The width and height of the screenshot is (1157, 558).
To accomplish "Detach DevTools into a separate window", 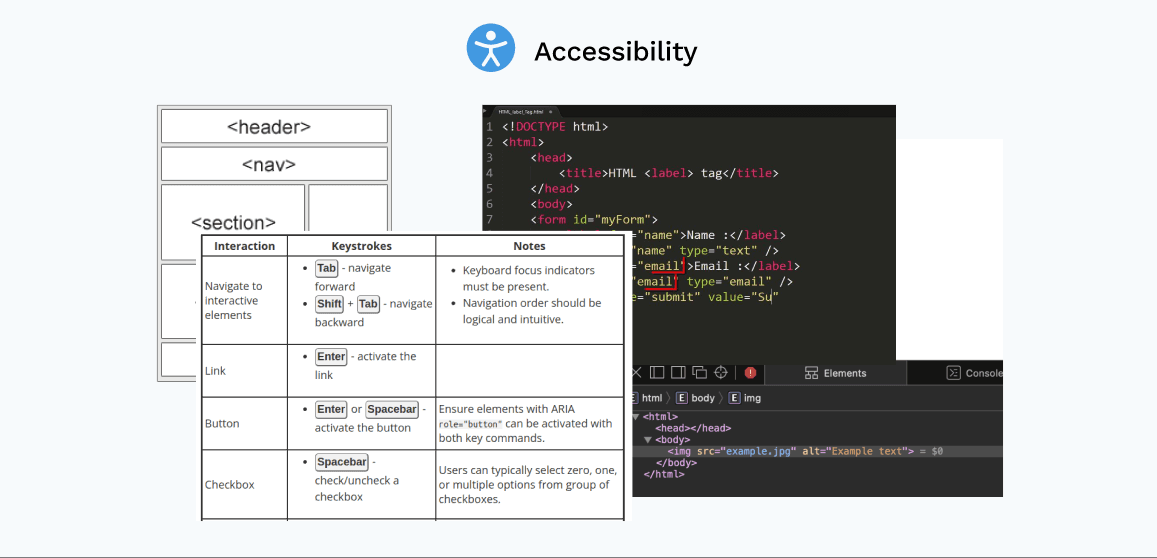I will tap(700, 373).
